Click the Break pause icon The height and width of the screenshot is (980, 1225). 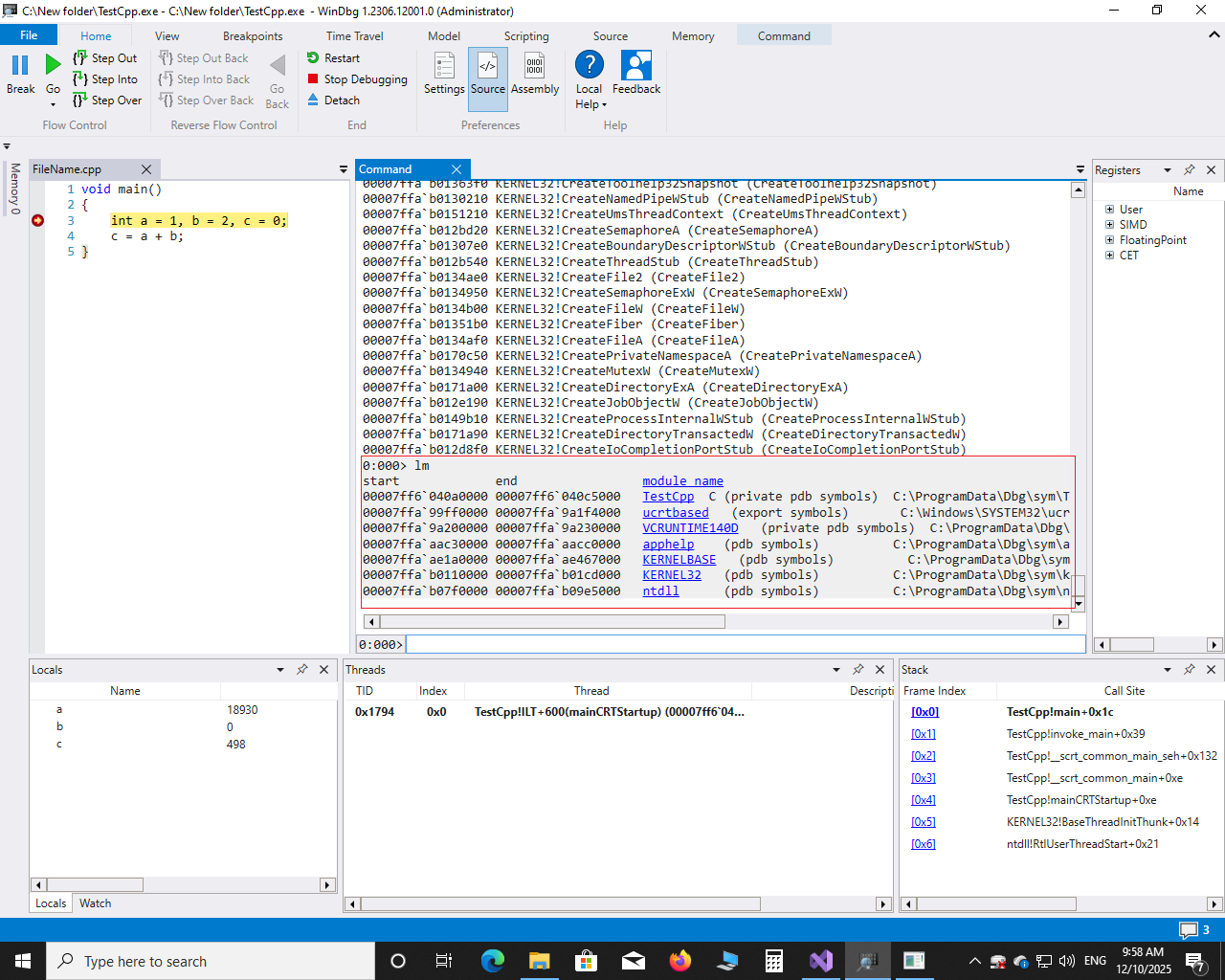click(20, 66)
